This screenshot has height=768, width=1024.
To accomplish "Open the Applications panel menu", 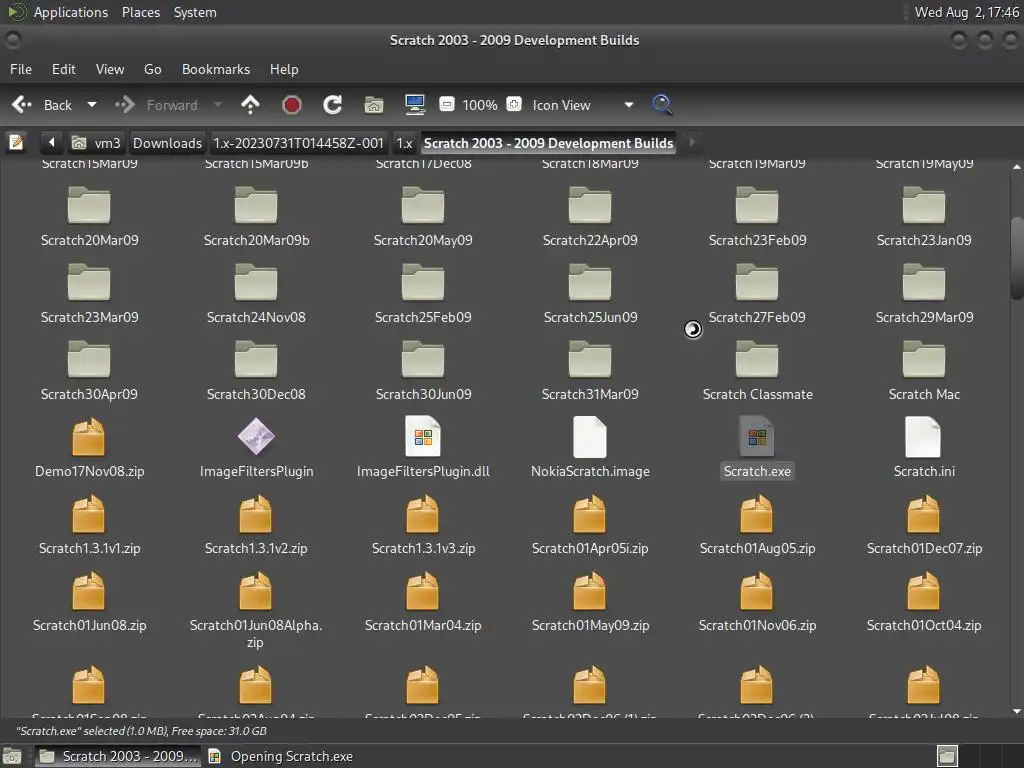I will pos(71,12).
